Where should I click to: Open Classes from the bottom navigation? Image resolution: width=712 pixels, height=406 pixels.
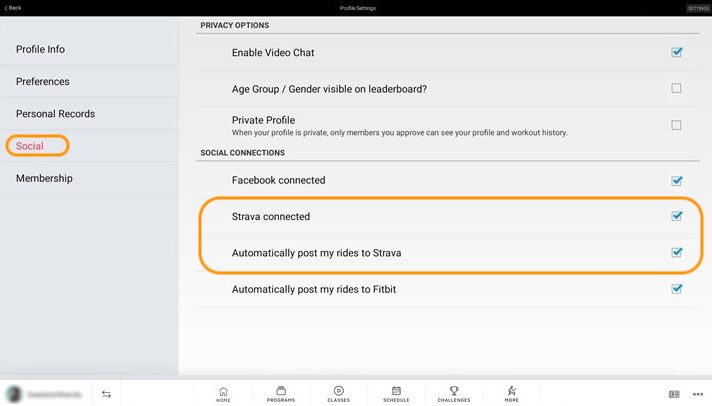pos(338,393)
